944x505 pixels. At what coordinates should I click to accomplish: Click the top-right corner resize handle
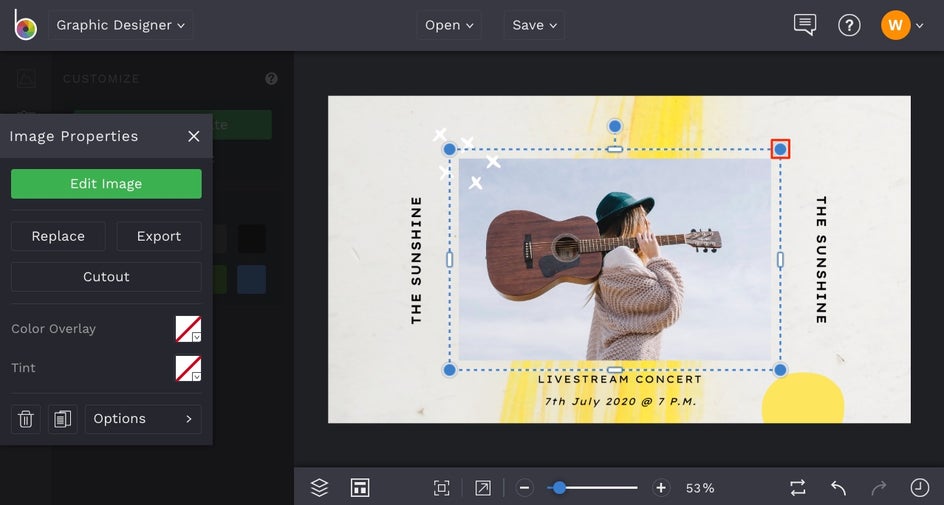tap(780, 149)
